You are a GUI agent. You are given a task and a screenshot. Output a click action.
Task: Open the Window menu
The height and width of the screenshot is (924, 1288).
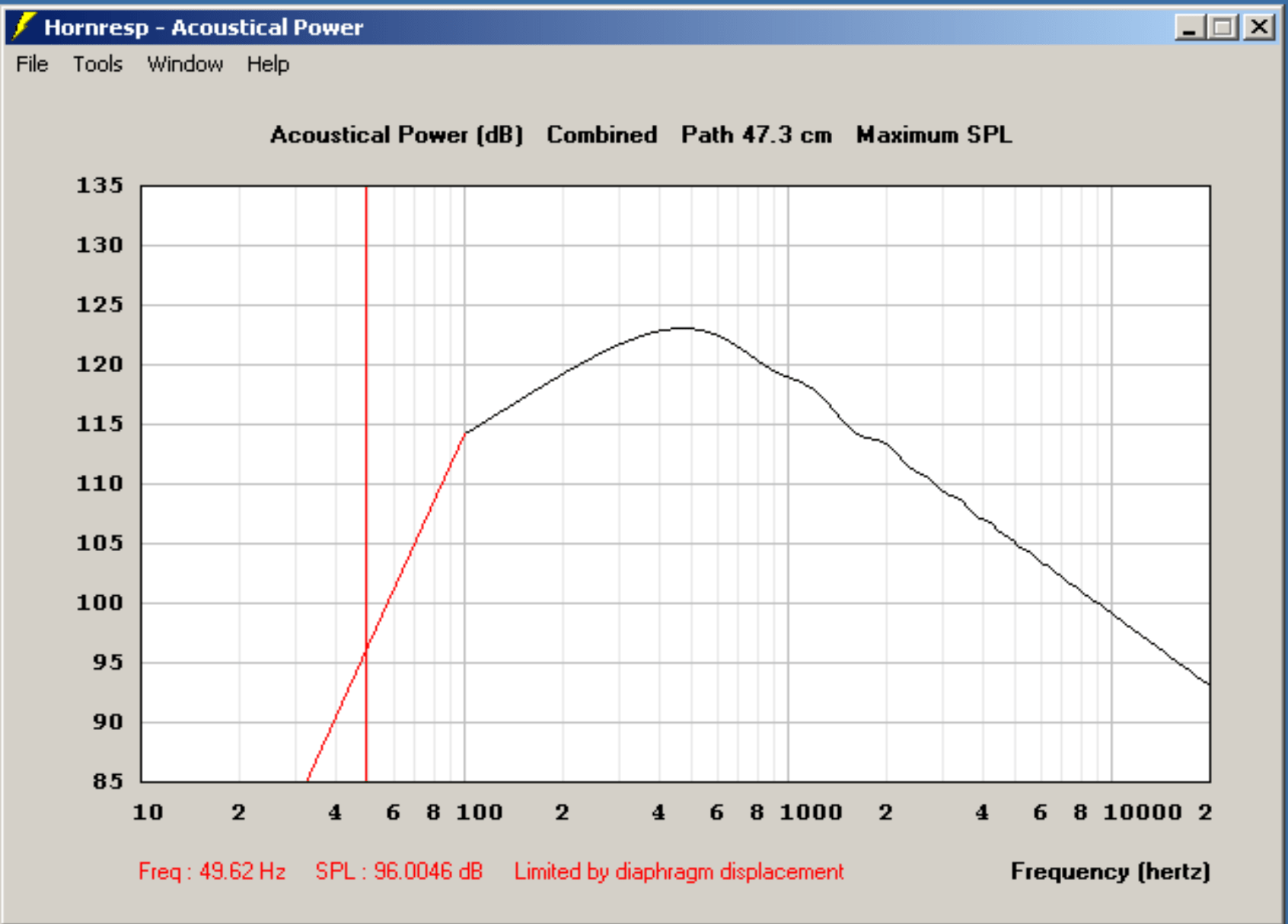(185, 64)
